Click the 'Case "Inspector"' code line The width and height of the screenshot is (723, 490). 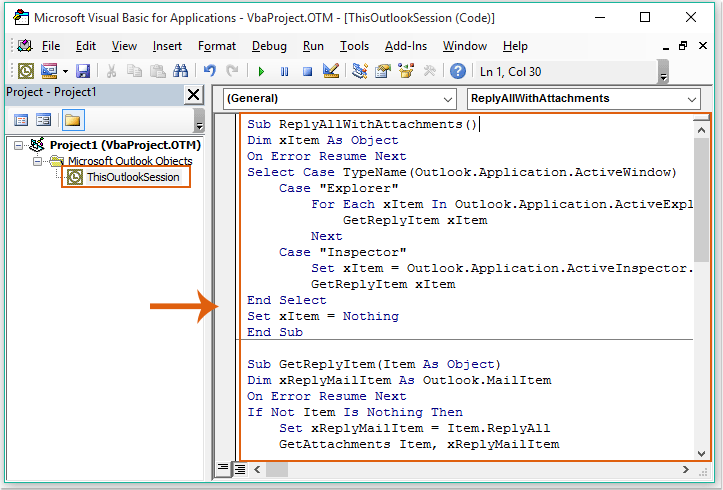pos(343,252)
